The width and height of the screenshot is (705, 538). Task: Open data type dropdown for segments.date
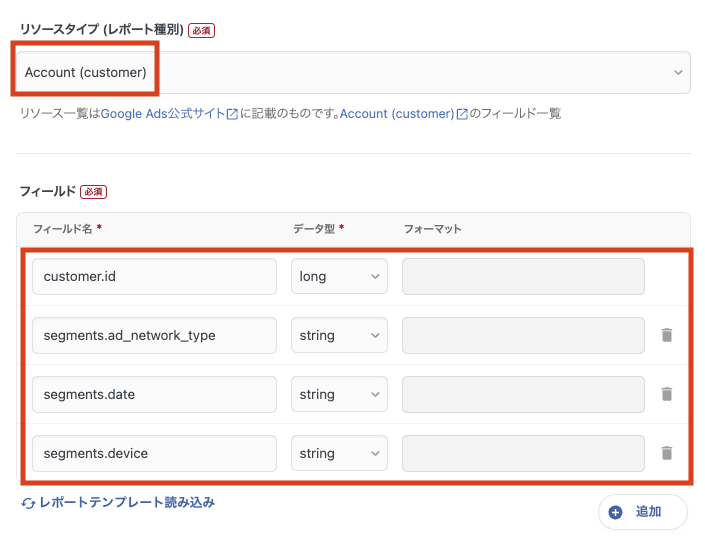pyautogui.click(x=339, y=394)
